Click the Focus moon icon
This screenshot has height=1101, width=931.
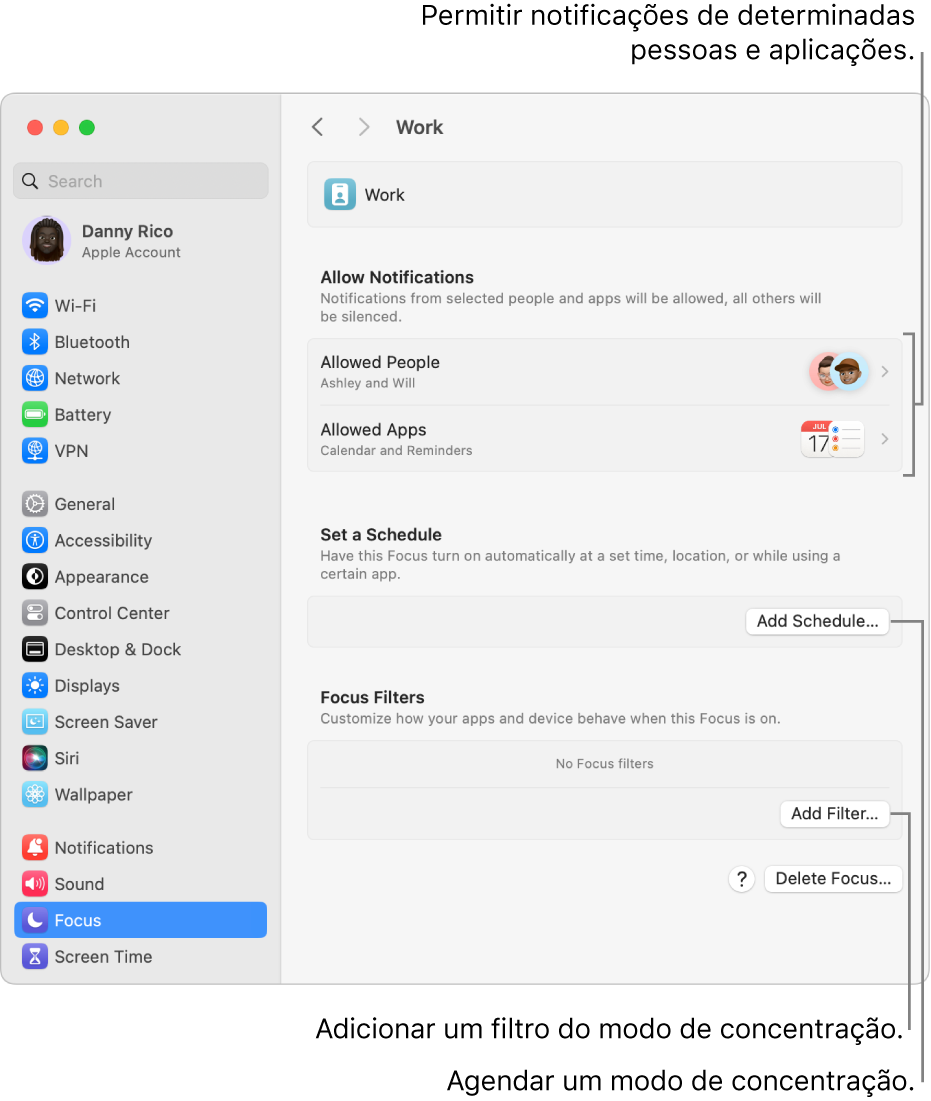[34, 921]
